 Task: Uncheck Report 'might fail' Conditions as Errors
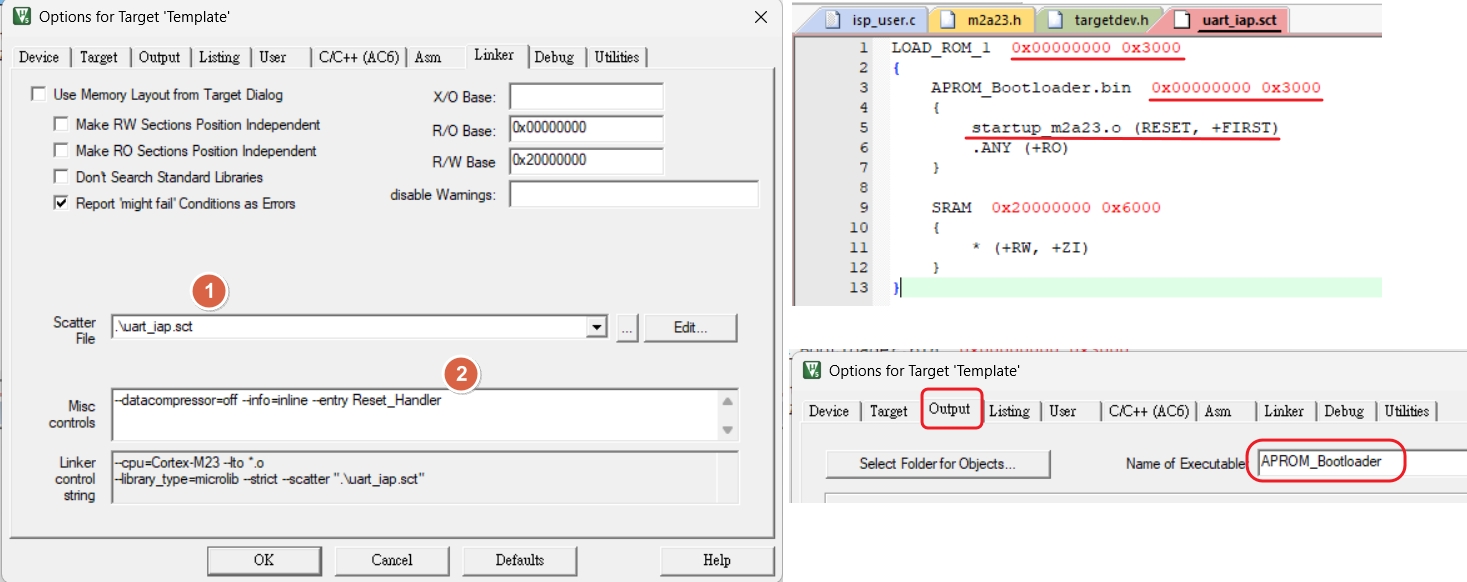(60, 203)
